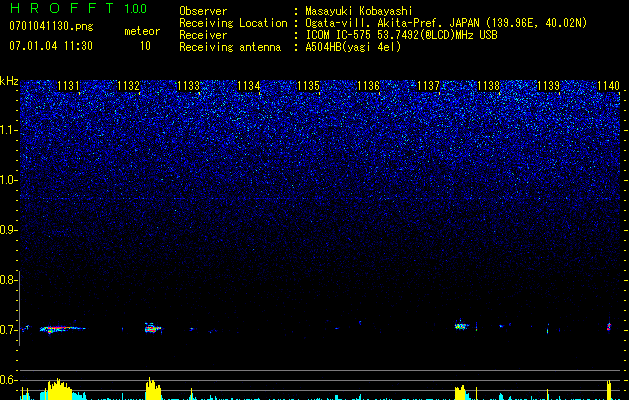Click the kHz axis unit label
This screenshot has width=629, height=400.
(9, 81)
